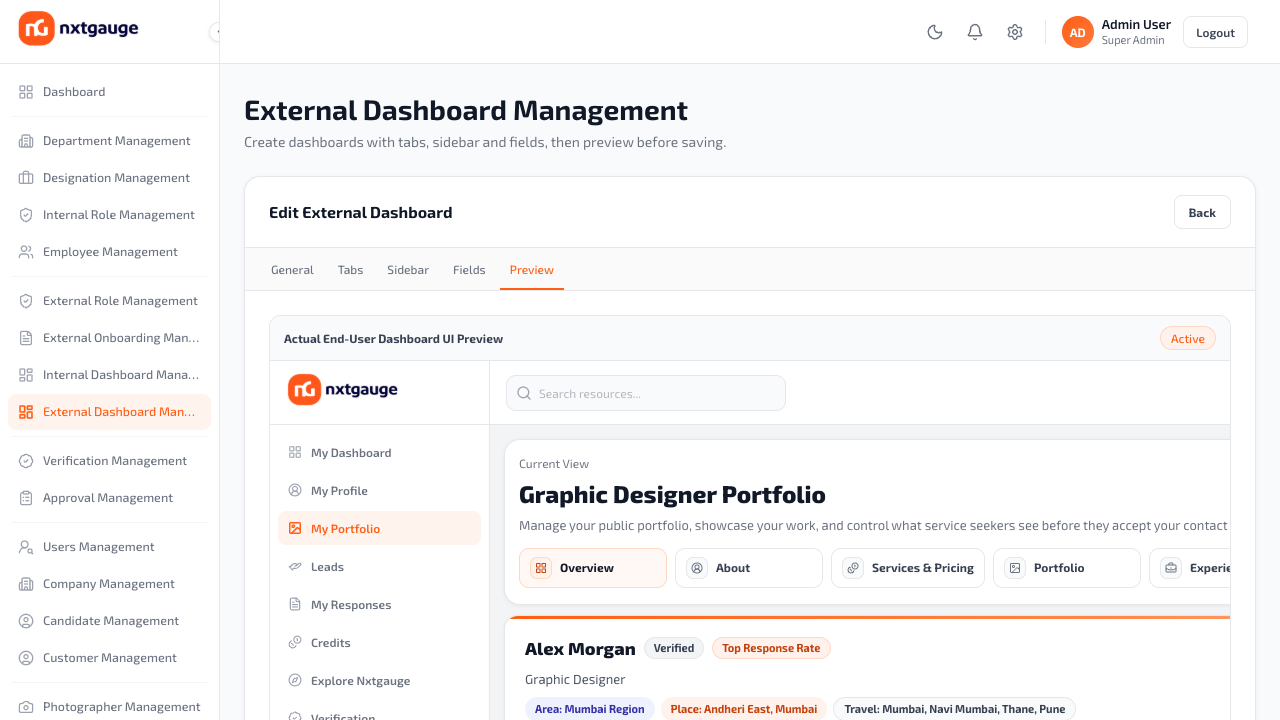Switch to the Sidebar tab

408,270
